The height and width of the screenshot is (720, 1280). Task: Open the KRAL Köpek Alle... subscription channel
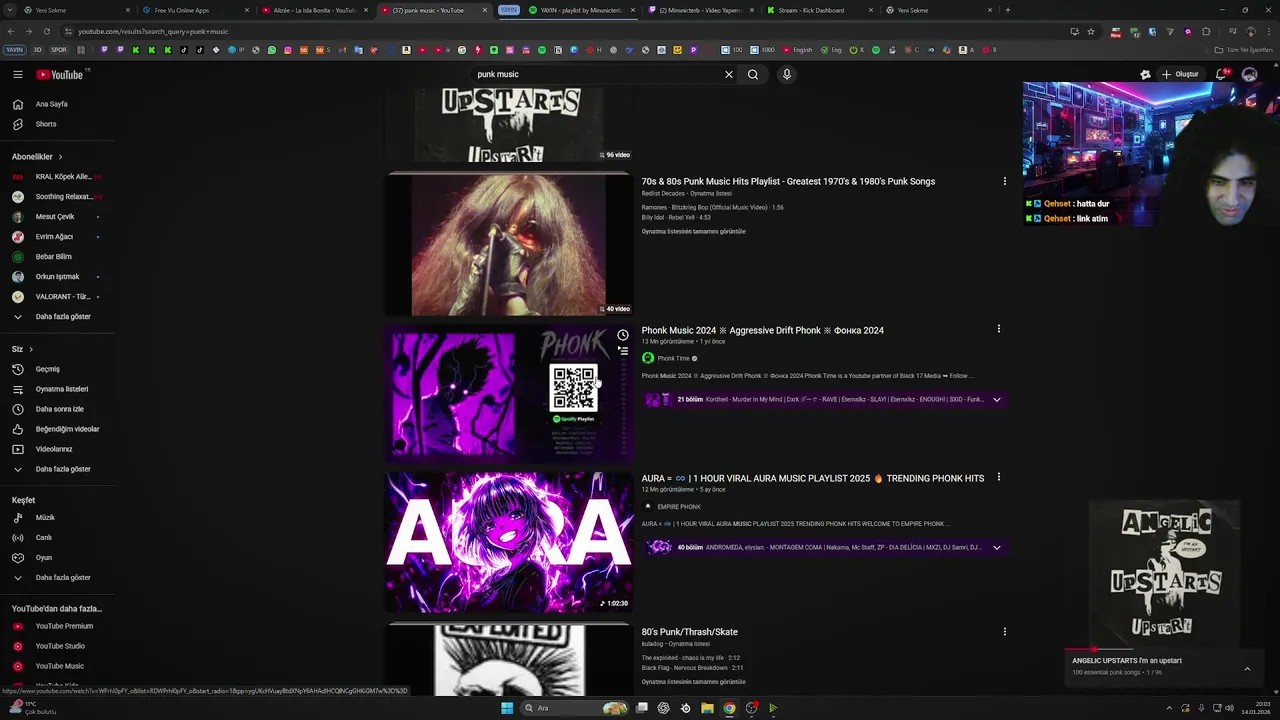click(57, 177)
